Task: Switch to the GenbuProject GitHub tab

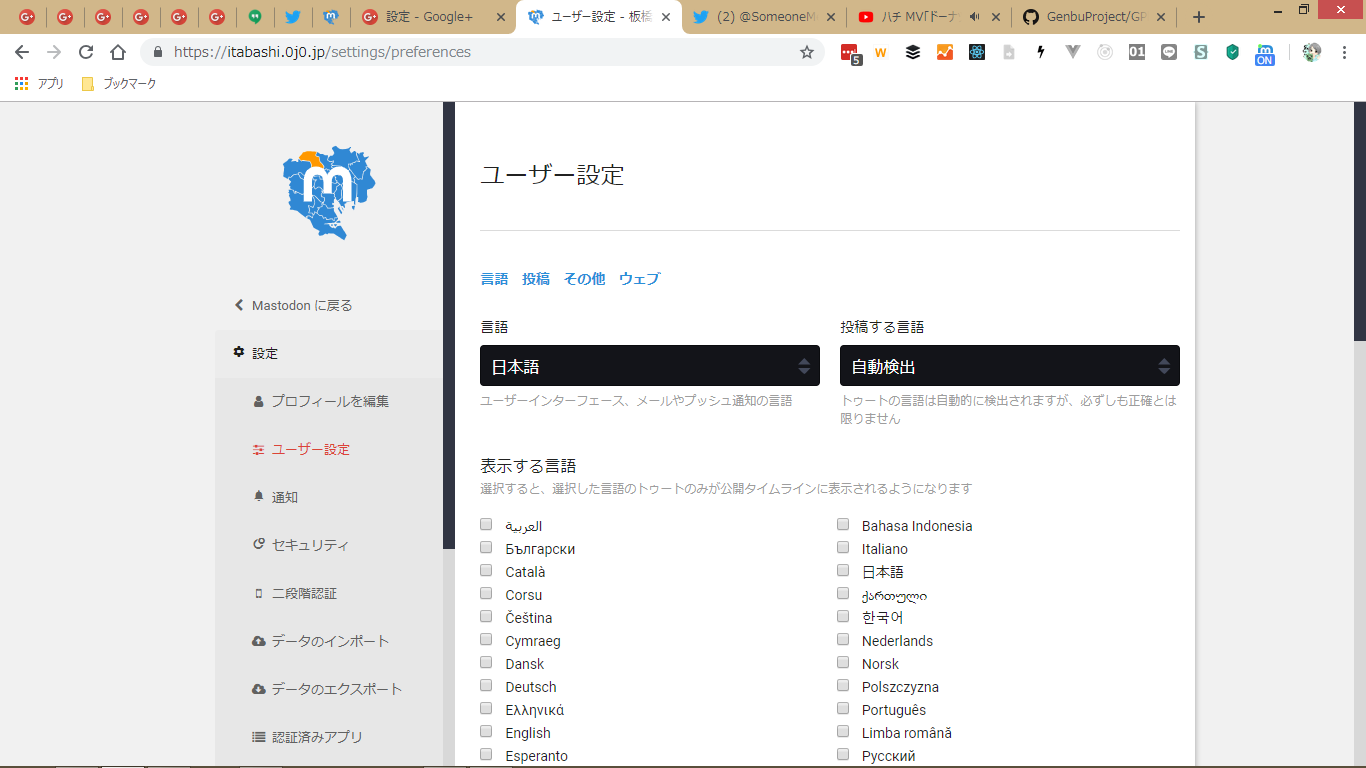Action: click(1093, 17)
